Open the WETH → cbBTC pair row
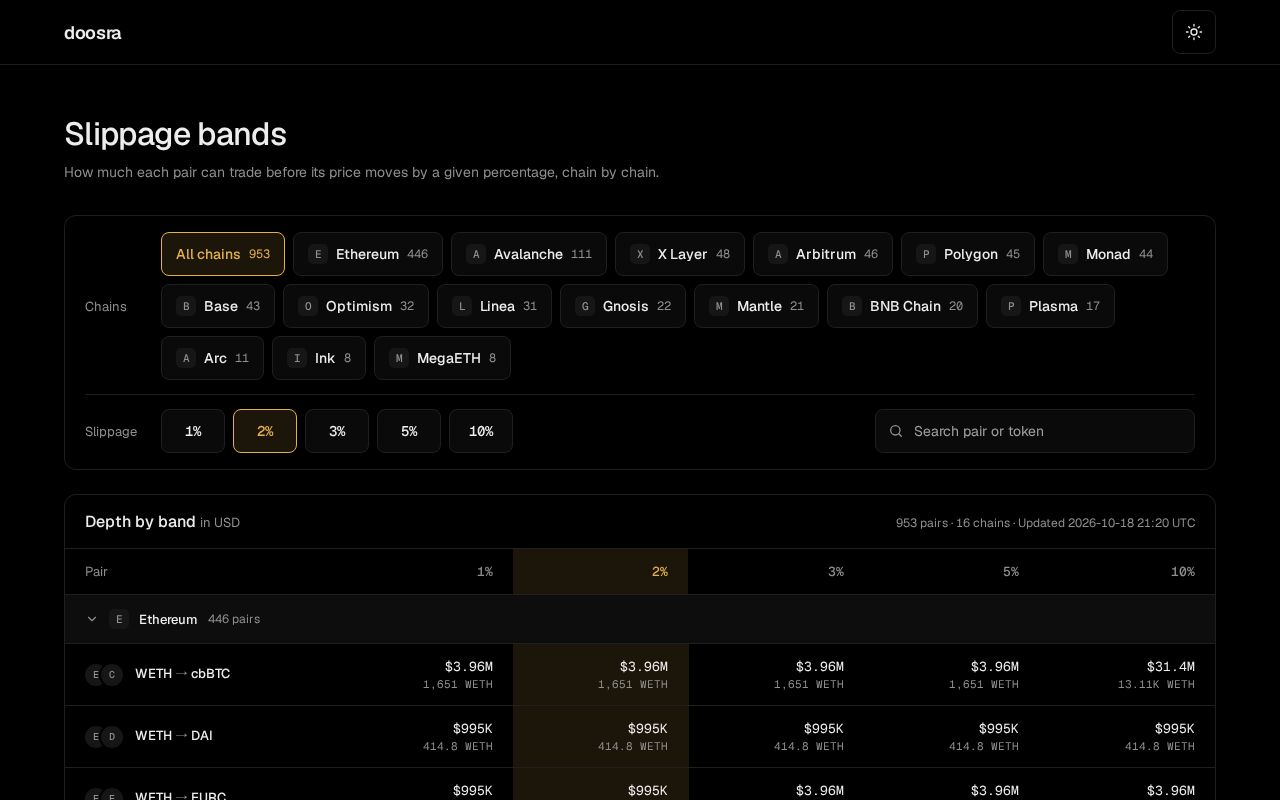This screenshot has height=800, width=1280. 640,675
